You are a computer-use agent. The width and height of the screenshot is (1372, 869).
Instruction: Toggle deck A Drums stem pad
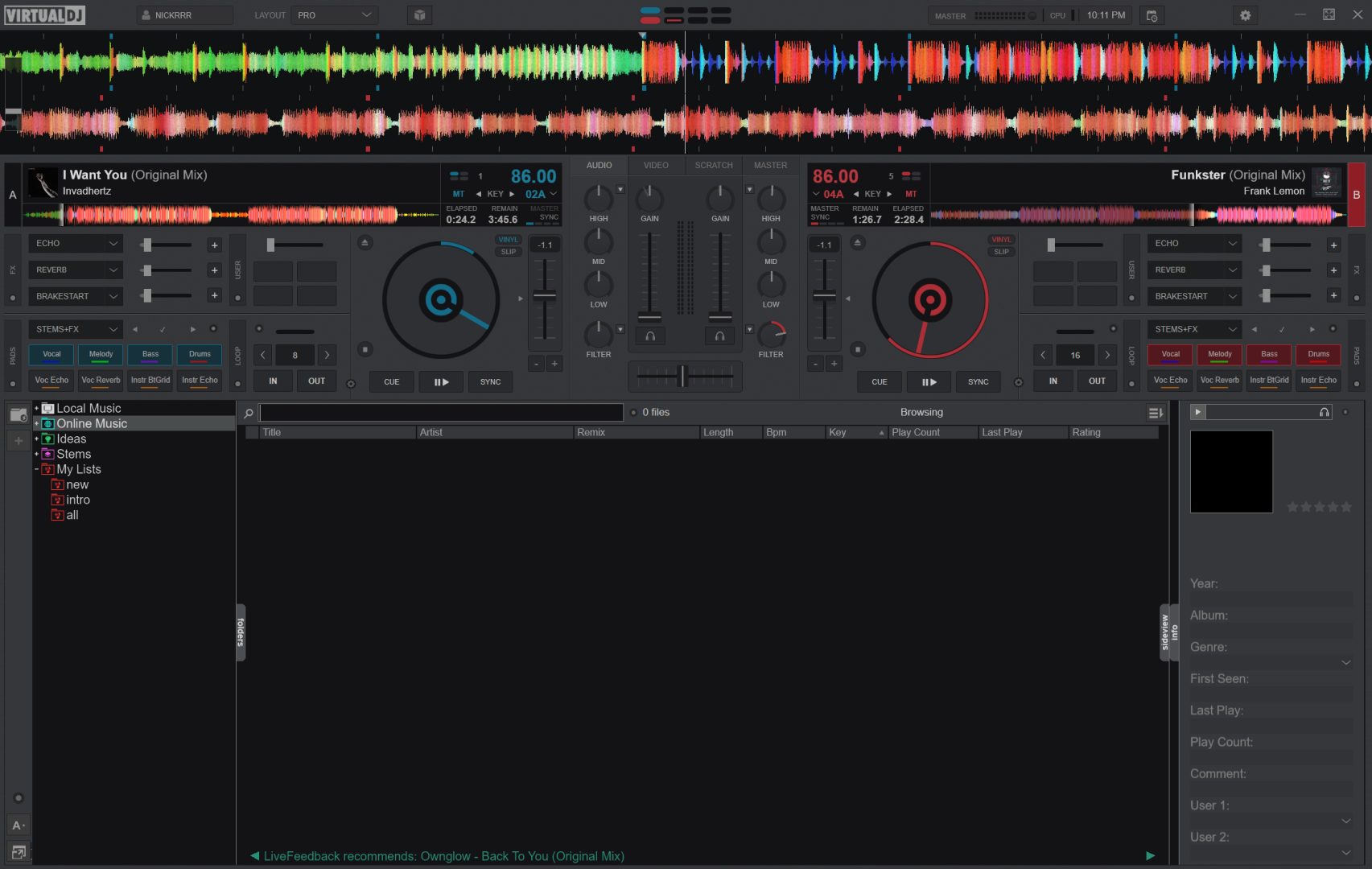(200, 355)
